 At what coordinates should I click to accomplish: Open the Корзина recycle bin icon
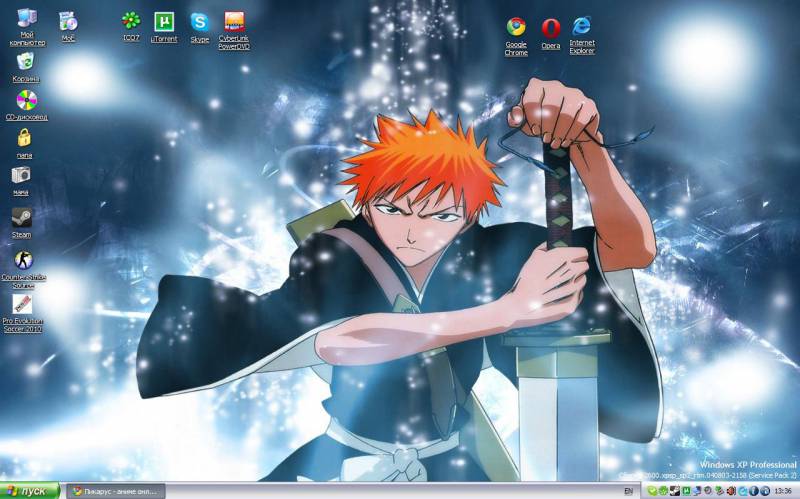pos(26,67)
